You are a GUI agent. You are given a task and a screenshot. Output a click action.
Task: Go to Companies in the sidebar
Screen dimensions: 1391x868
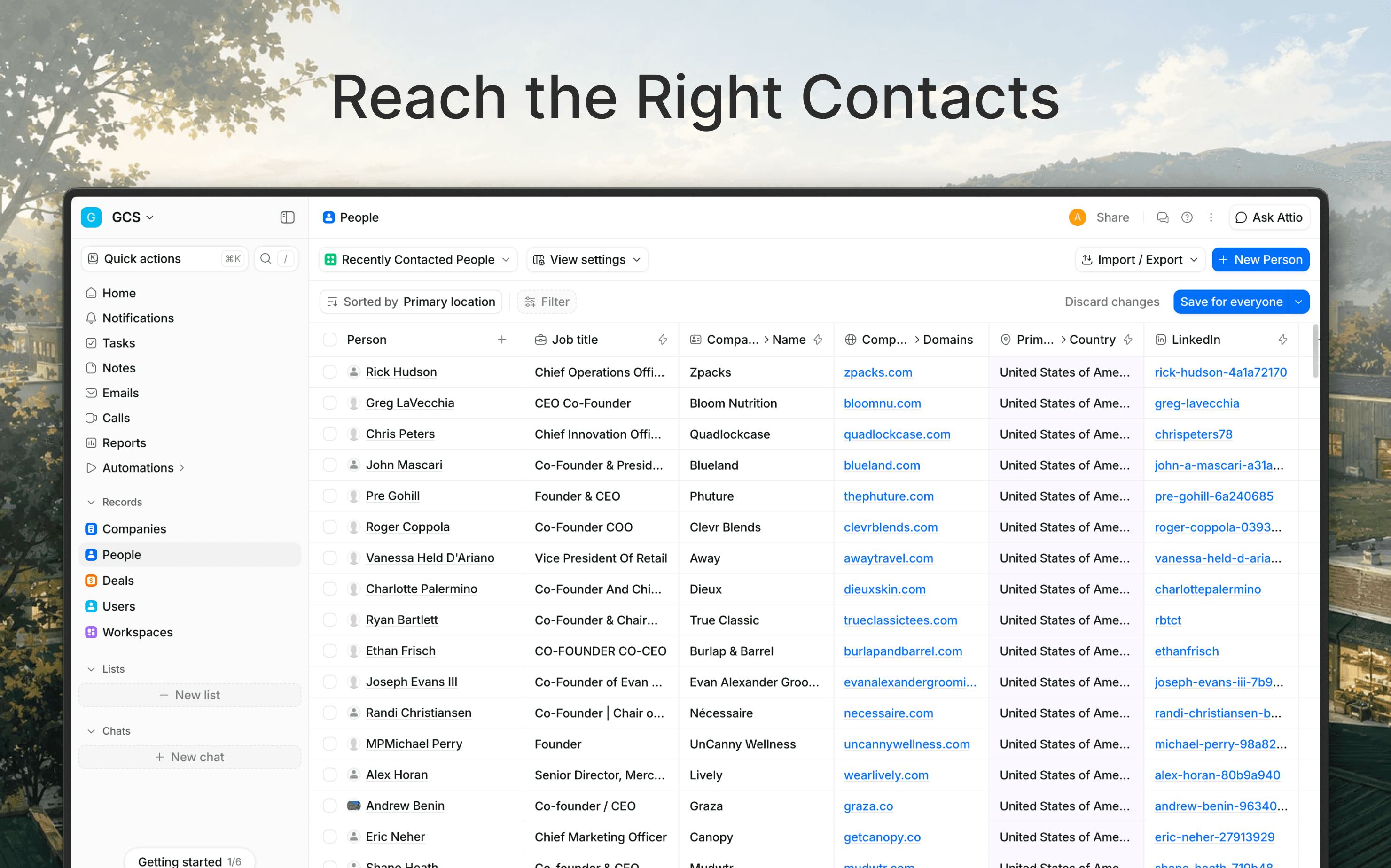point(134,529)
